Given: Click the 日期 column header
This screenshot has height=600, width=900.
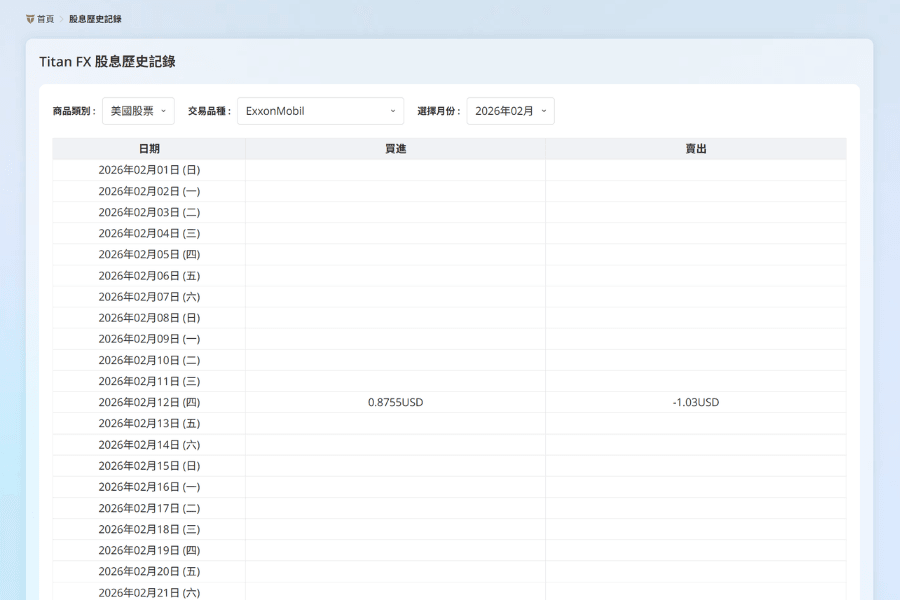Looking at the screenshot, I should [x=149, y=149].
